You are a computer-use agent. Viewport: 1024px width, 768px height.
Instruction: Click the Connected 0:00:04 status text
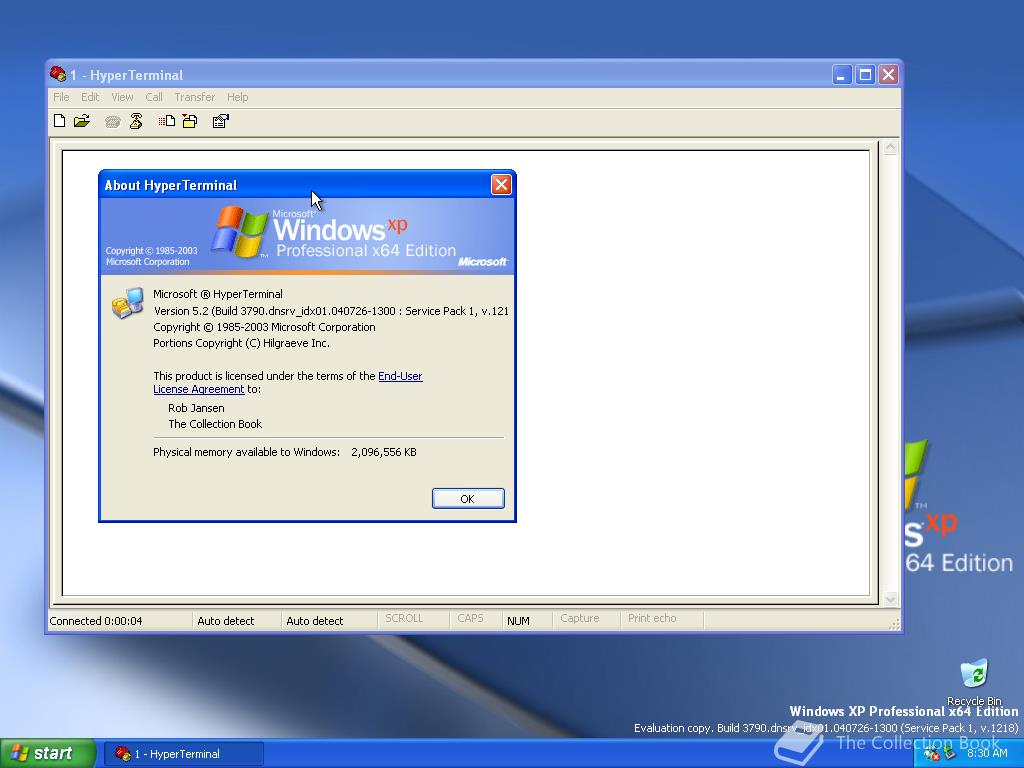tap(96, 621)
